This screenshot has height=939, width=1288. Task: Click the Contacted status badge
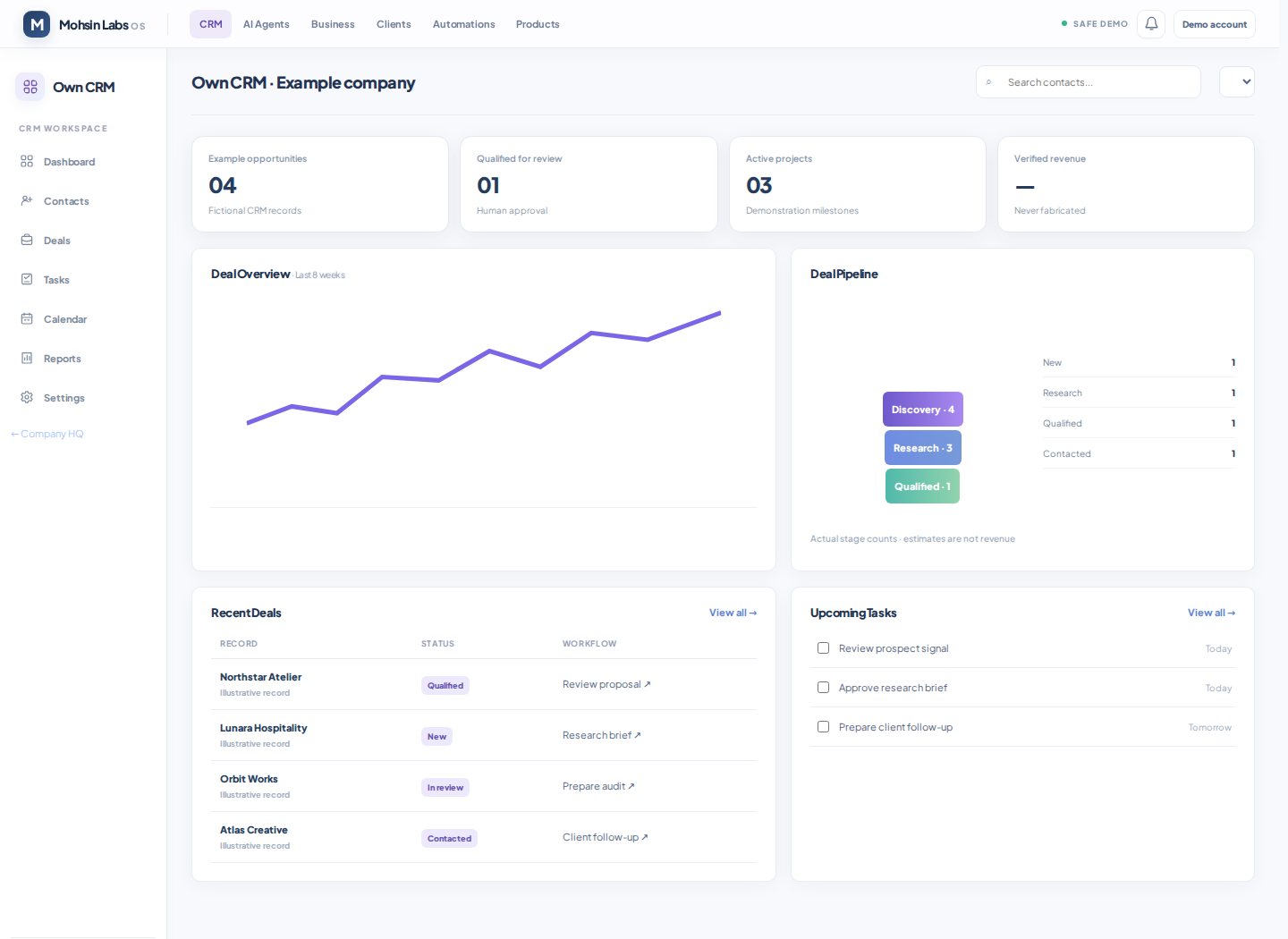pyautogui.click(x=449, y=839)
